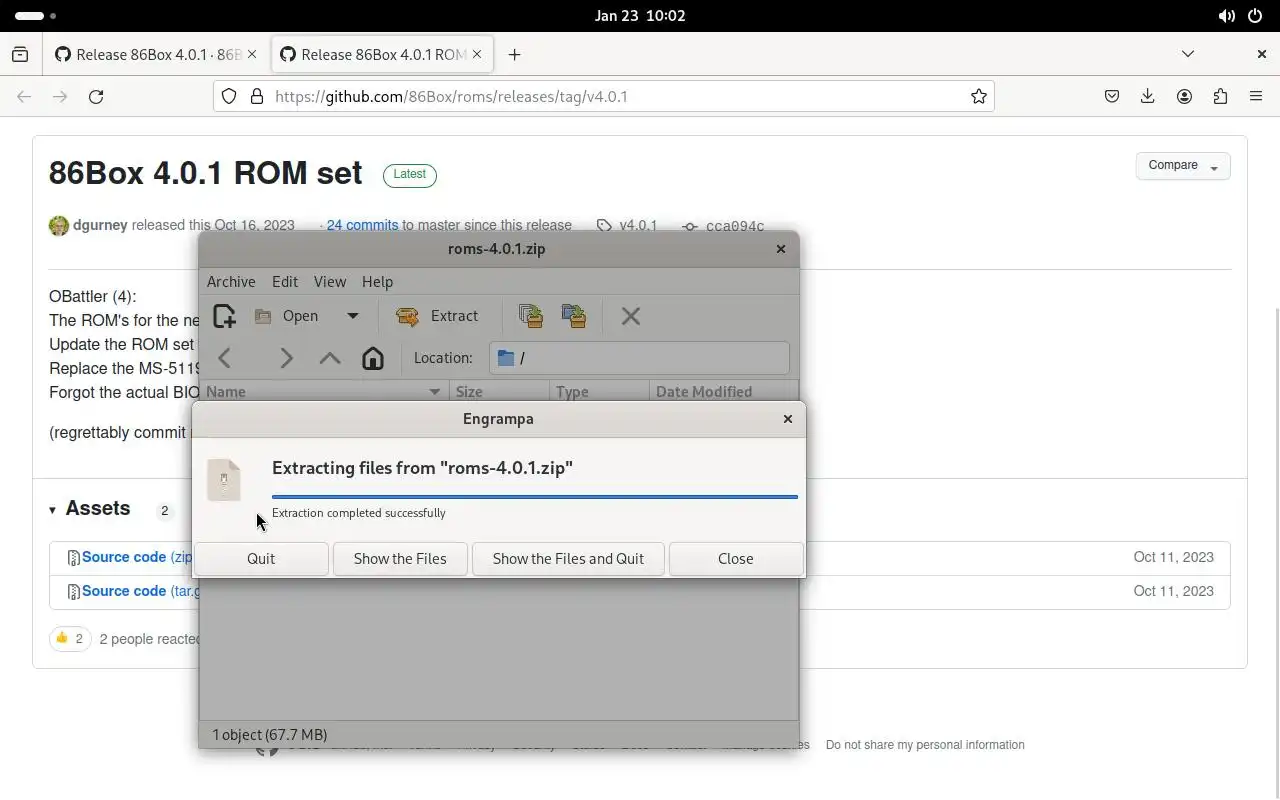Viewport: 1280px width, 800px height.
Task: Click the Location path field
Action: (639, 358)
